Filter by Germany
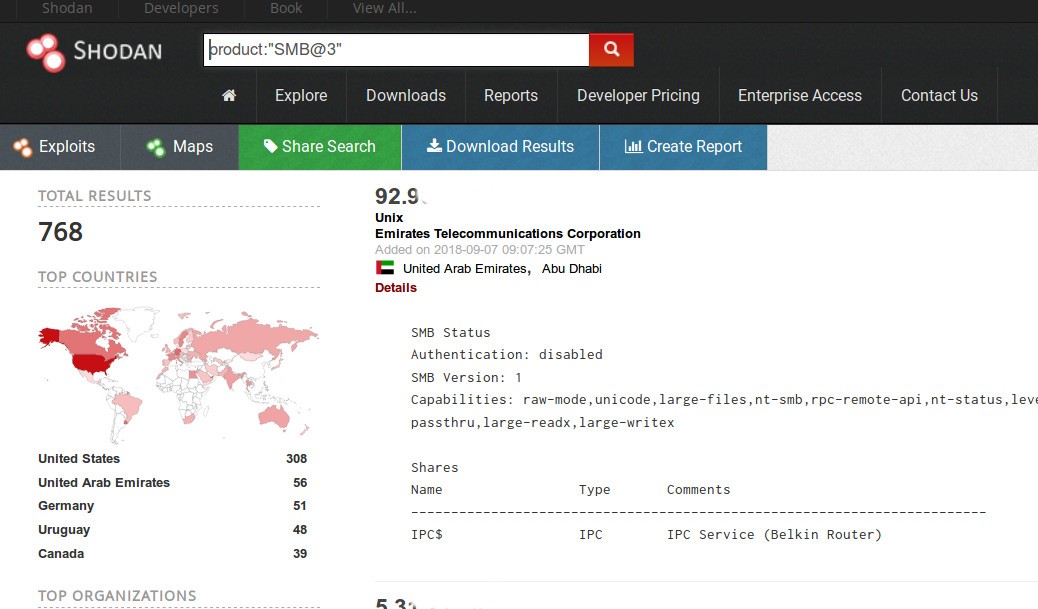Viewport: 1038px width, 609px height. (66, 506)
